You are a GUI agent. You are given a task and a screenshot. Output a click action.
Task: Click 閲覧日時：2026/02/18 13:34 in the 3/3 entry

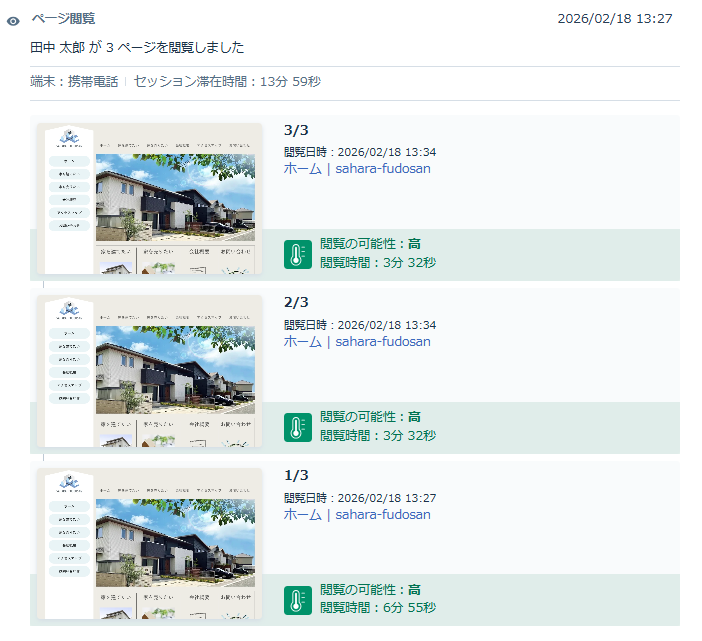(x=360, y=152)
